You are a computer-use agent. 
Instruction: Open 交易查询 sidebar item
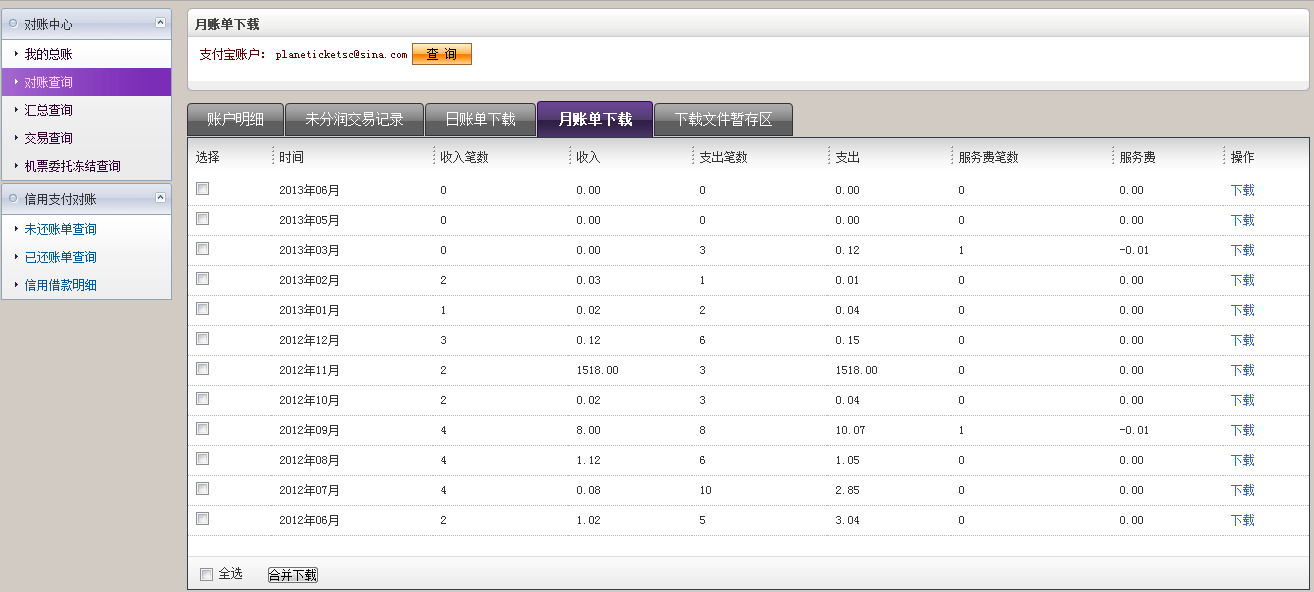48,138
